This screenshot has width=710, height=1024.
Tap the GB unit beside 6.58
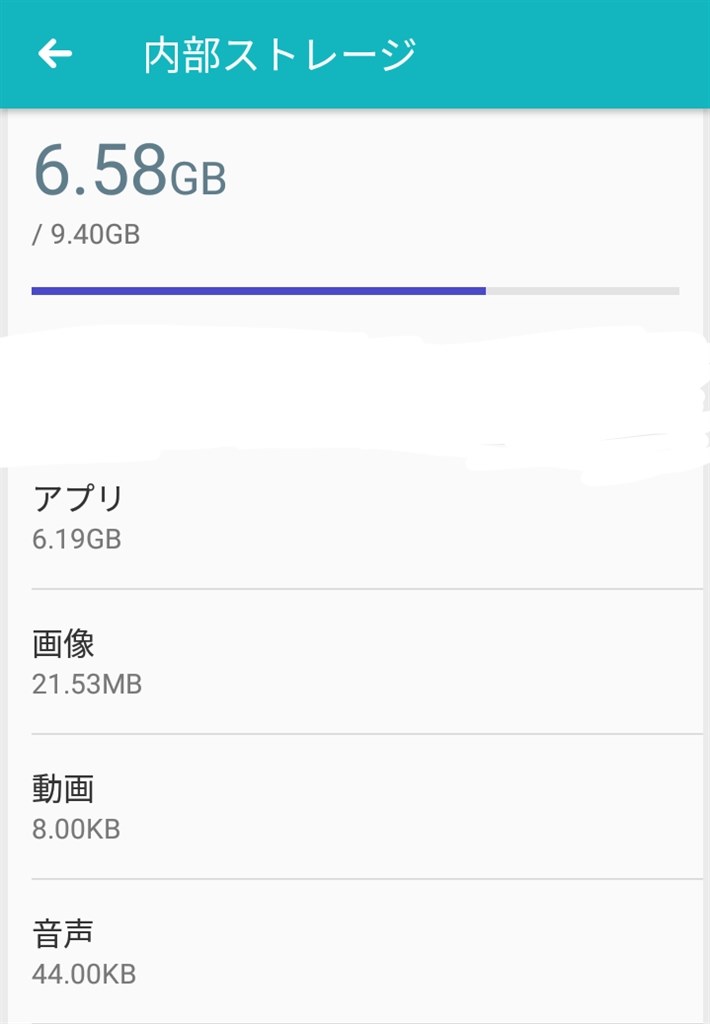(198, 178)
